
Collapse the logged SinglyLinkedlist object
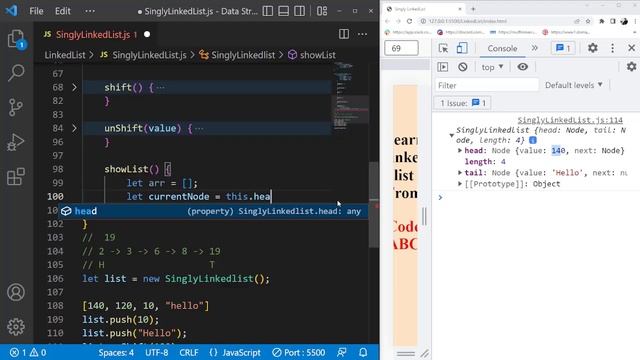[x=451, y=136]
